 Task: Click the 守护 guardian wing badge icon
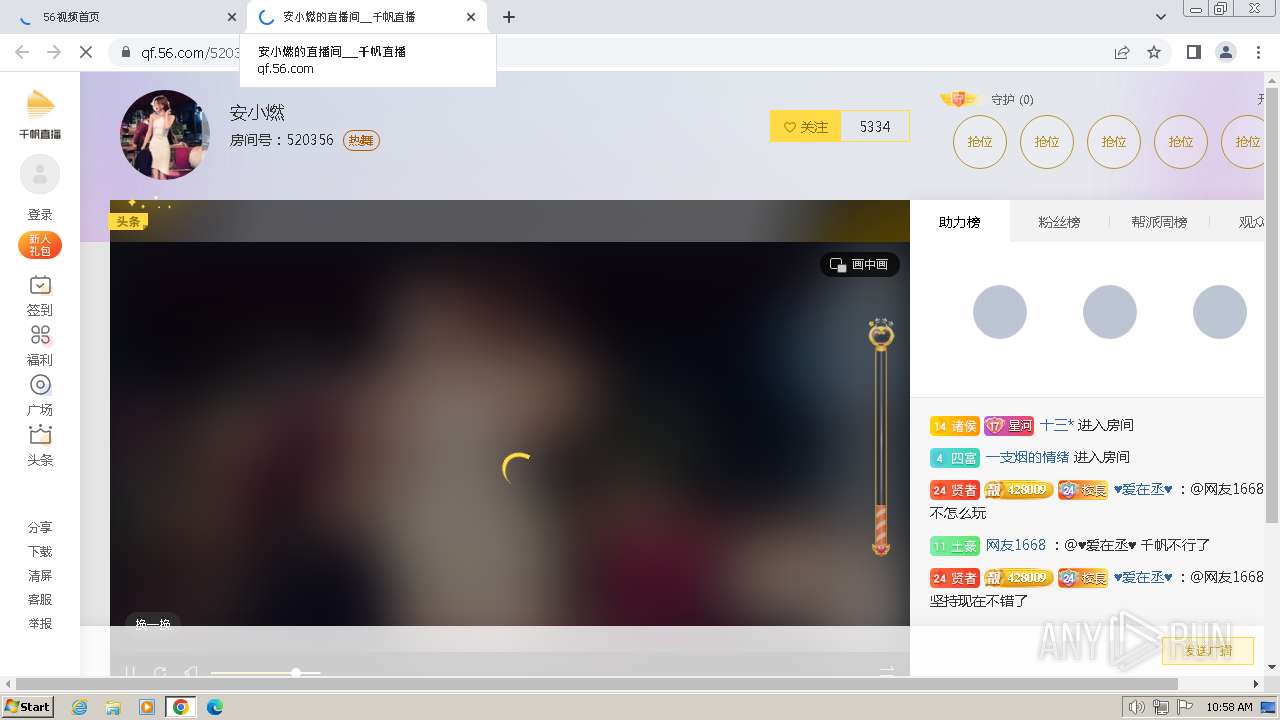pyautogui.click(x=958, y=98)
